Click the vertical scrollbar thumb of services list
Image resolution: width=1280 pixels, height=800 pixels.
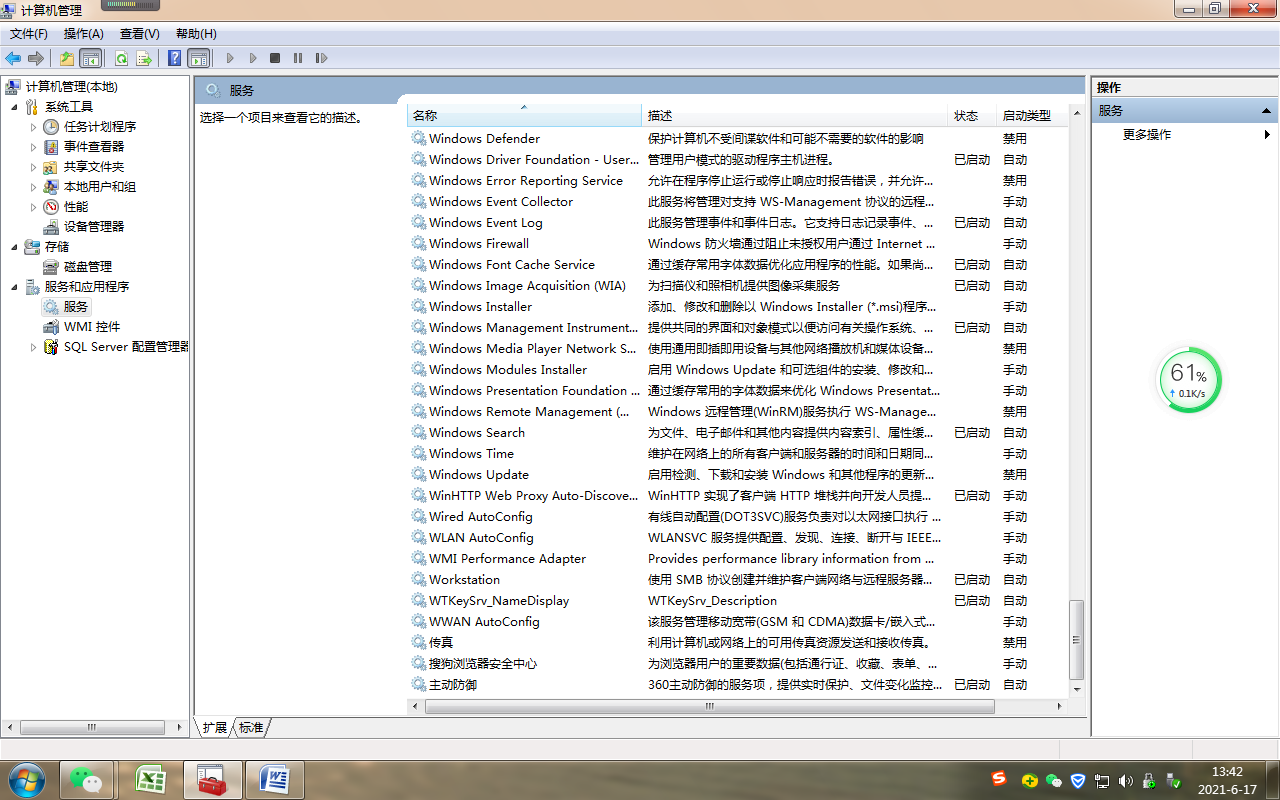1076,641
